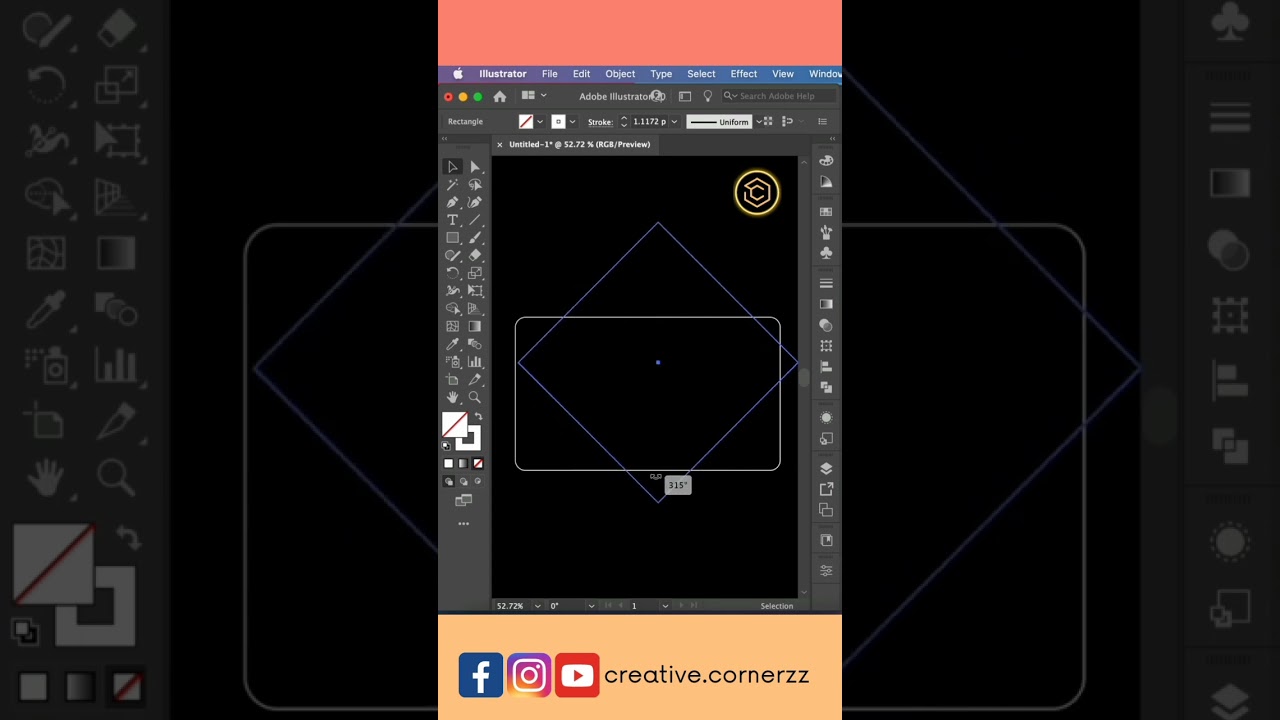1280x720 pixels.
Task: Open the Apple menu
Action: pos(458,74)
